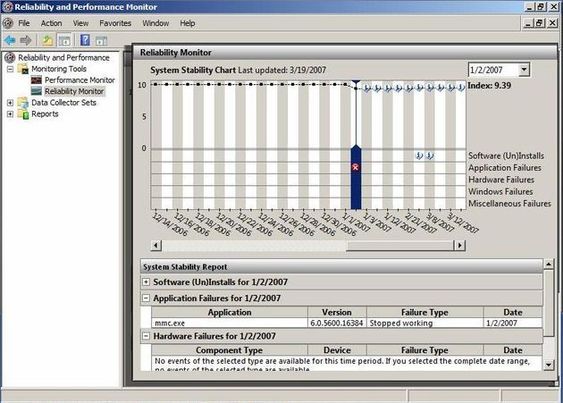Click the Reliability Monitor tree icon
The width and height of the screenshot is (563, 403).
coord(37,91)
